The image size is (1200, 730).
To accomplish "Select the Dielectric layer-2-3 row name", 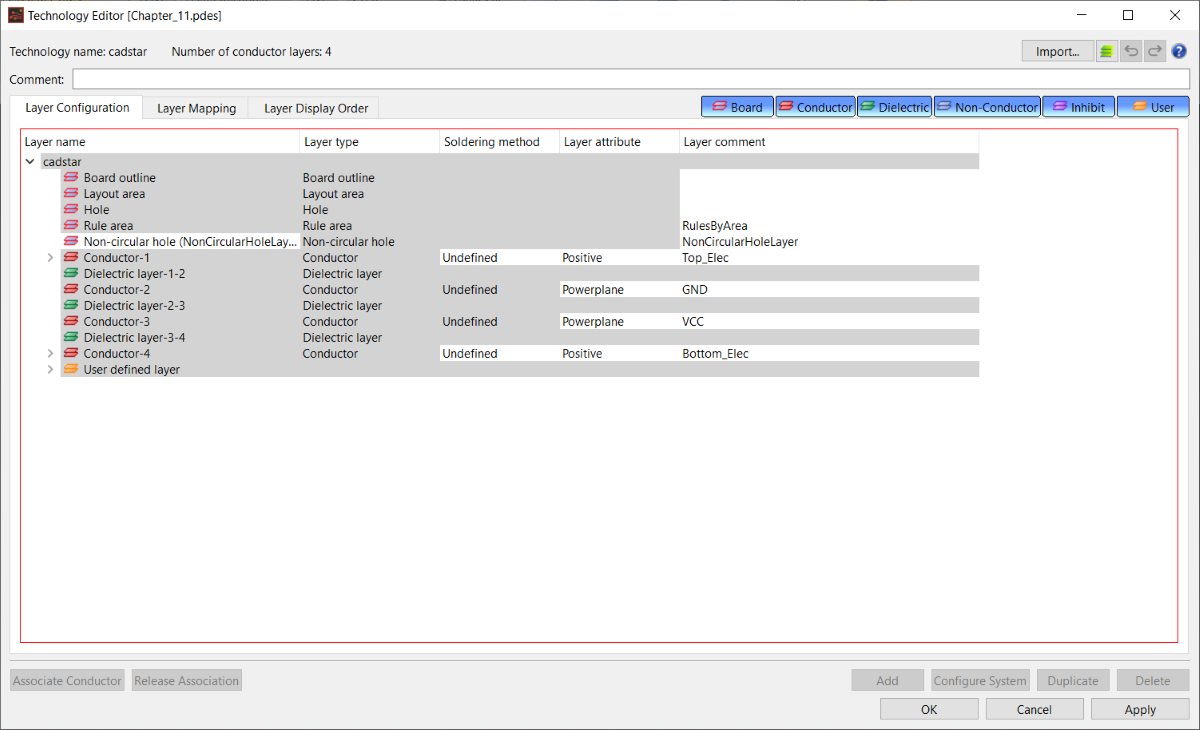I will pyautogui.click(x=134, y=306).
